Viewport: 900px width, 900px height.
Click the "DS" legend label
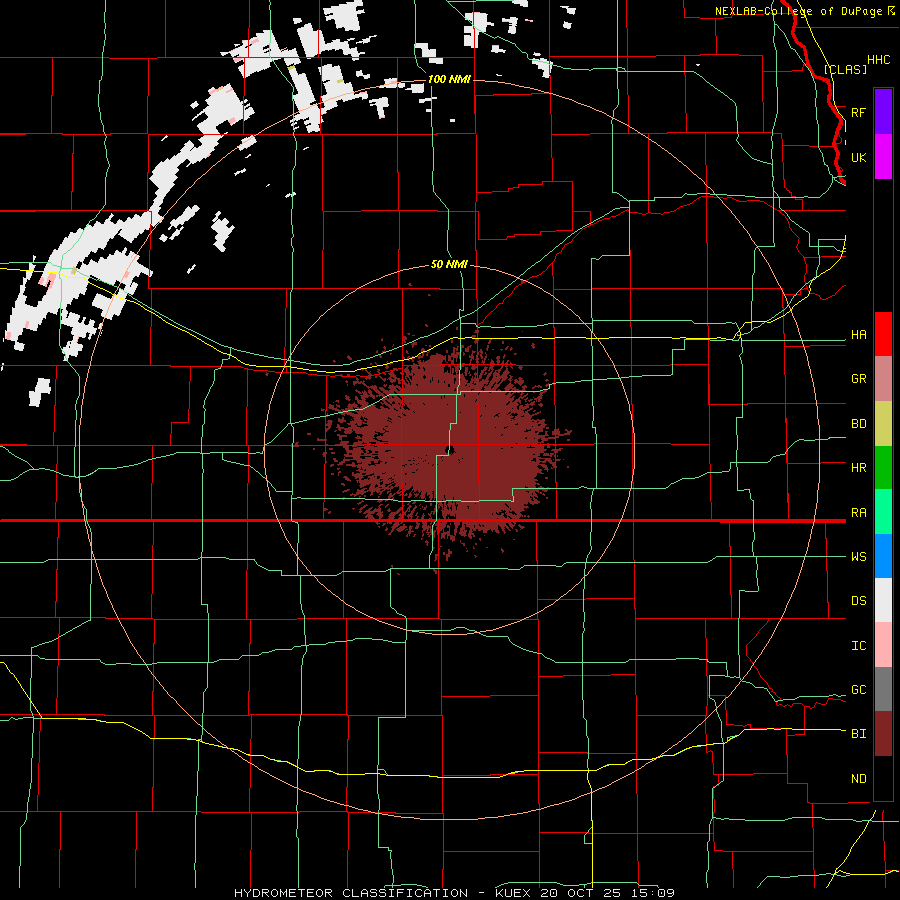[858, 601]
